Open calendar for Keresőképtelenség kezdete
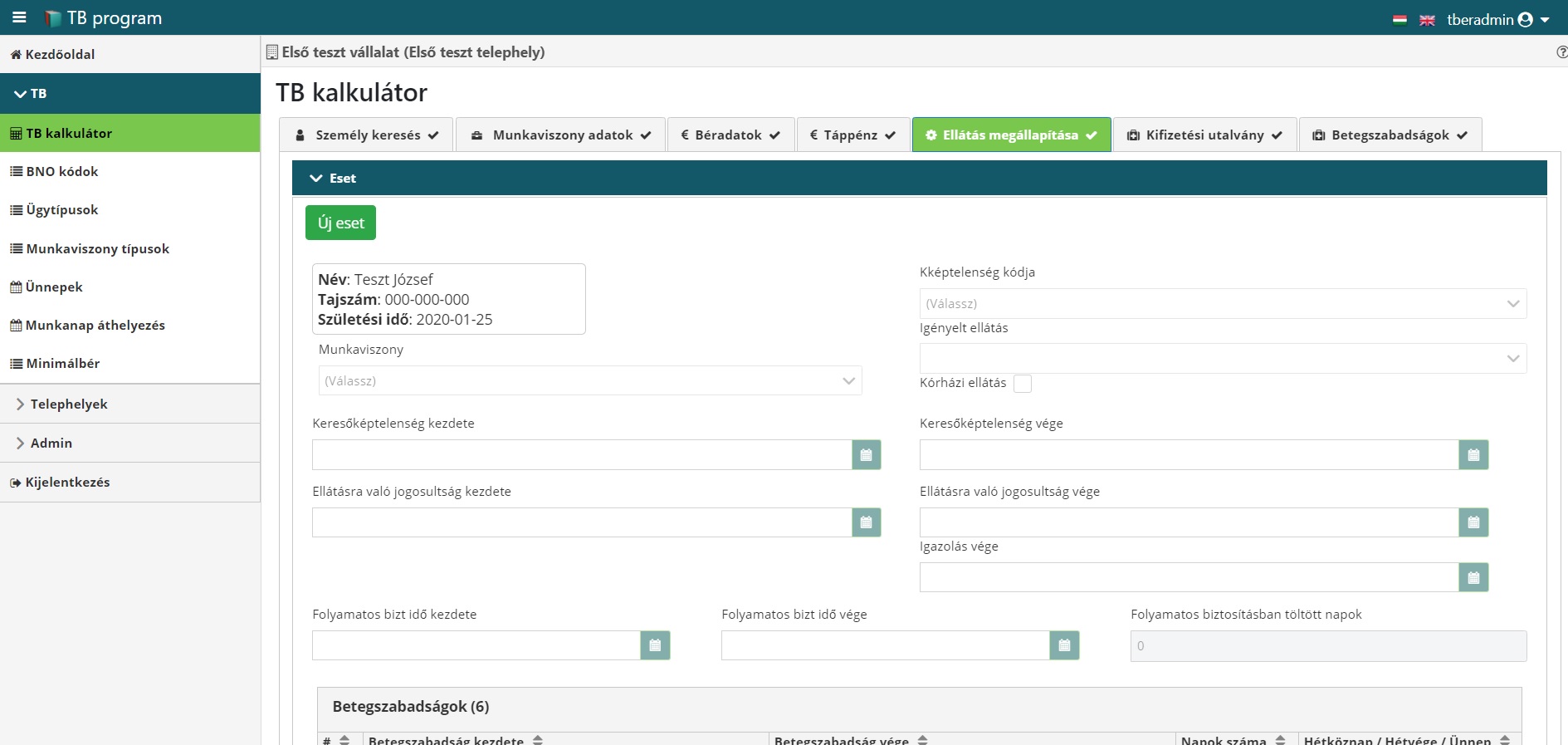Viewport: 1568px width, 745px height. (x=866, y=455)
